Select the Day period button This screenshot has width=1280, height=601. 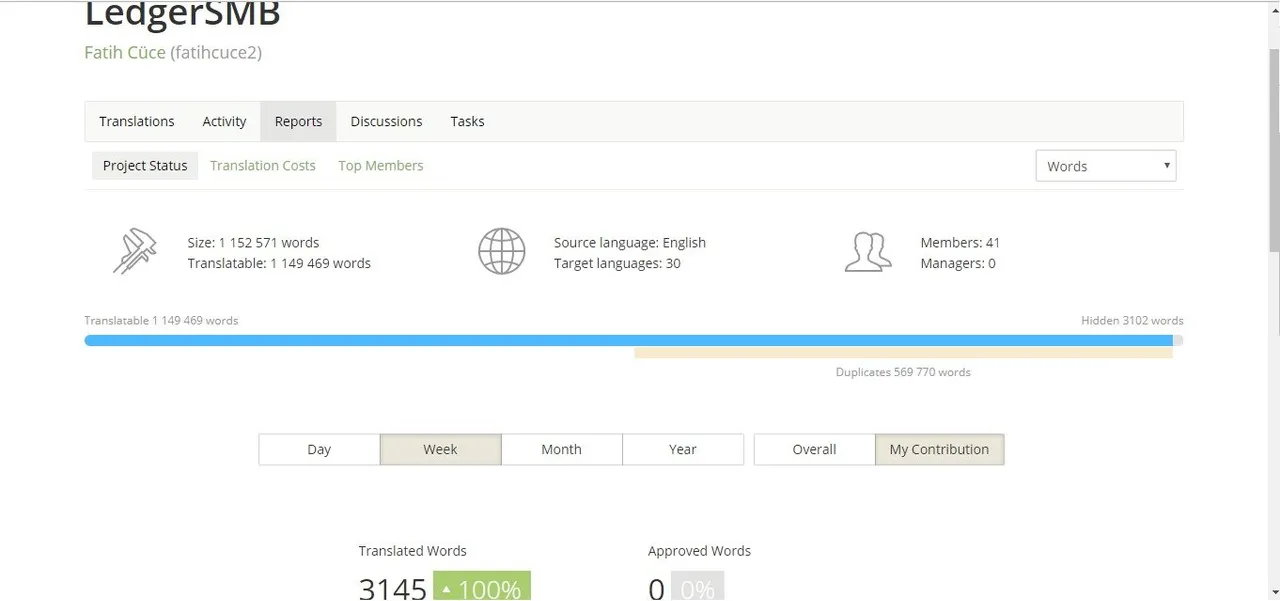point(319,449)
